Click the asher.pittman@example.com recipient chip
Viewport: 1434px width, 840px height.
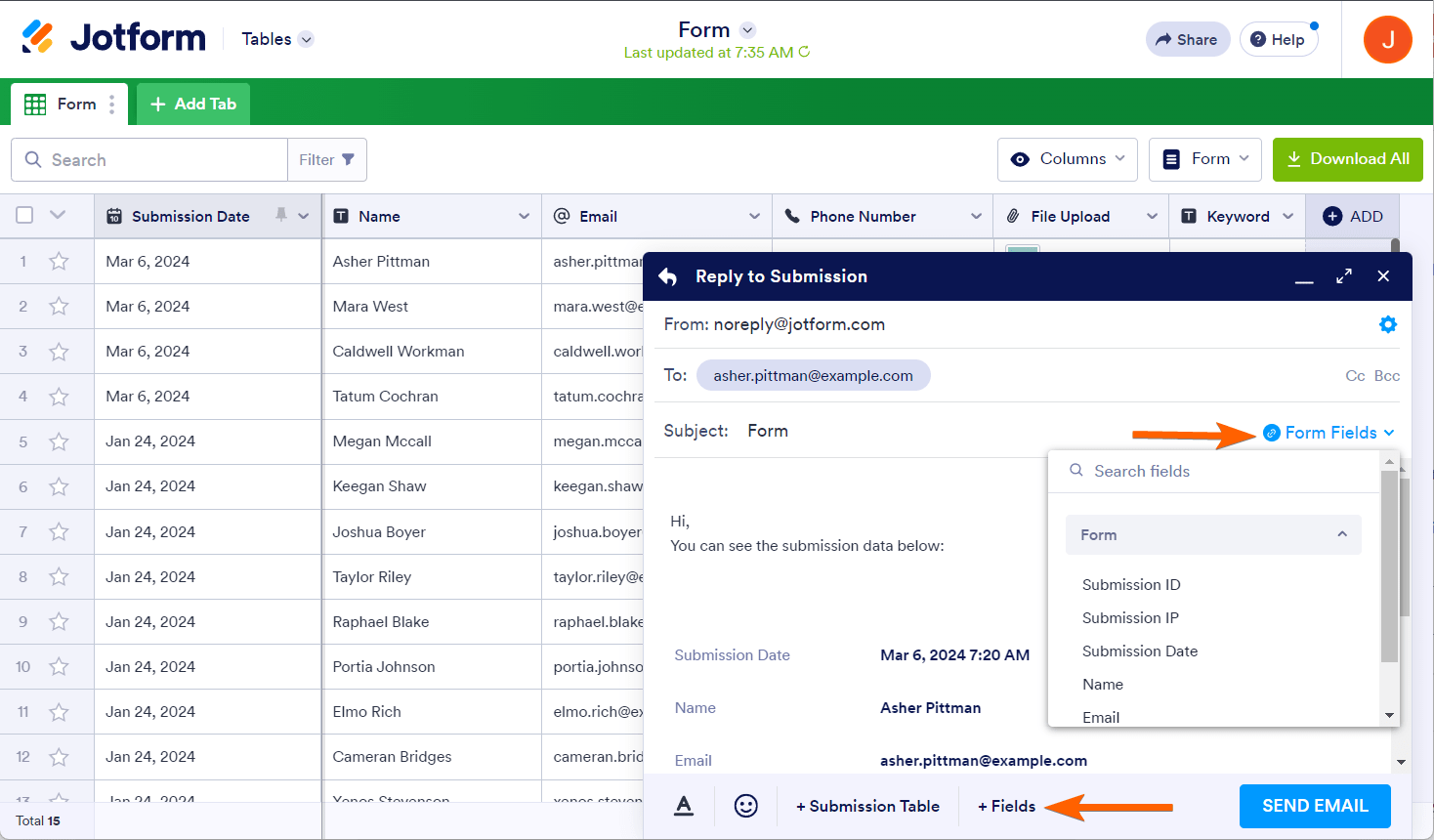813,375
